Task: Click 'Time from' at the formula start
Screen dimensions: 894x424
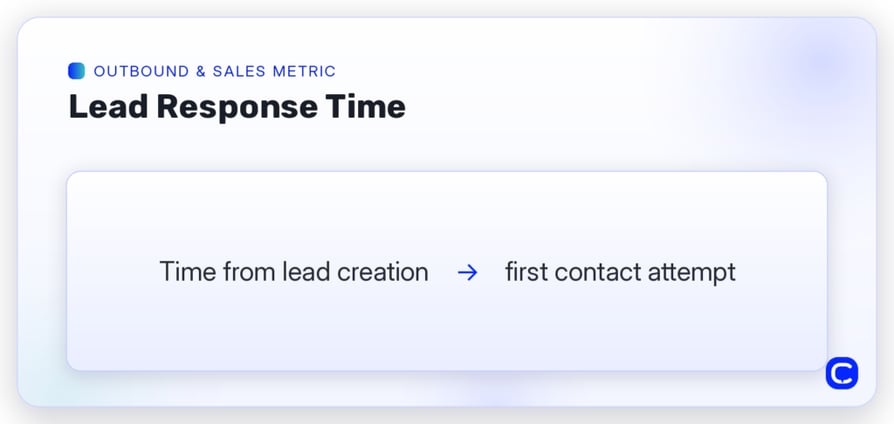Action: [217, 272]
